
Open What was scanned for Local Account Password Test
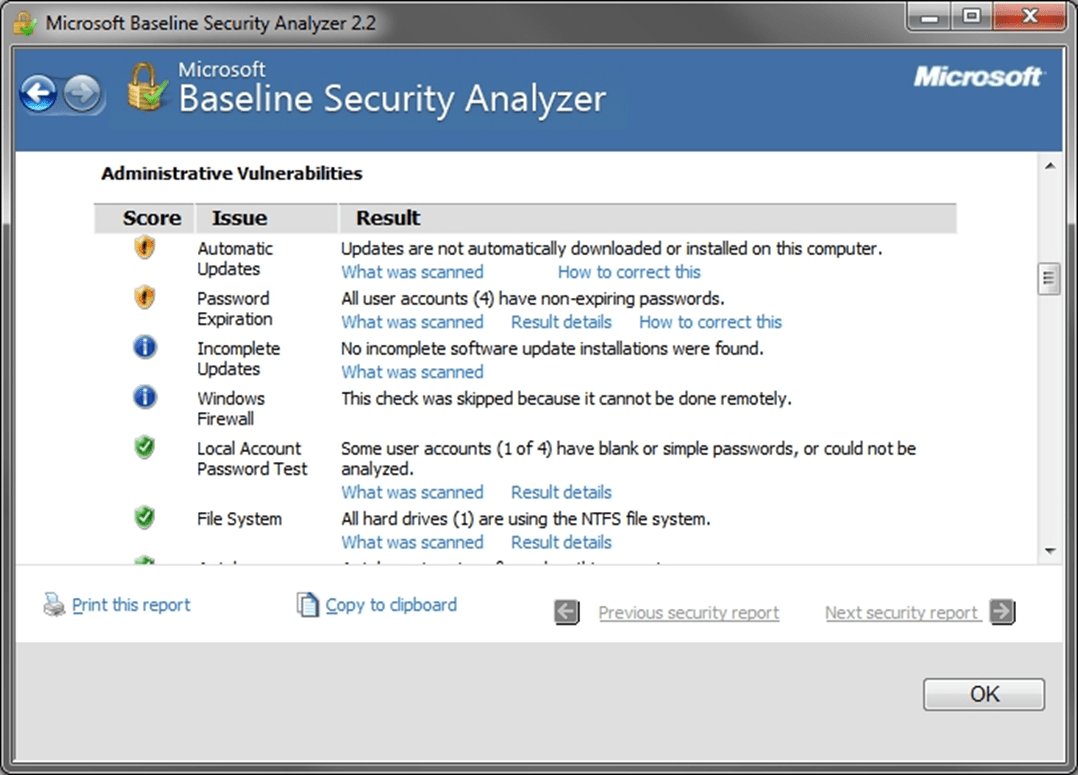tap(412, 492)
